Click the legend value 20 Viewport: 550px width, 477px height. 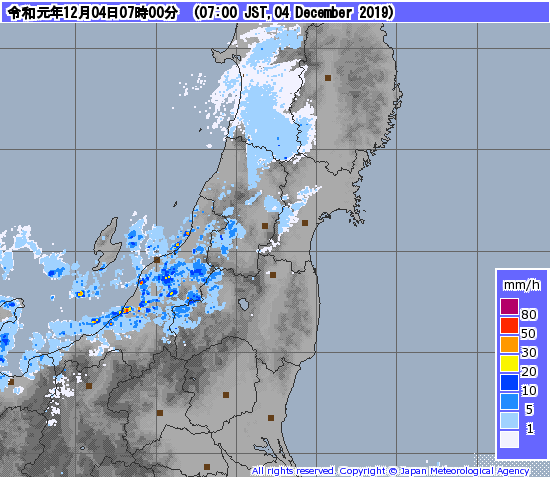tap(529, 371)
